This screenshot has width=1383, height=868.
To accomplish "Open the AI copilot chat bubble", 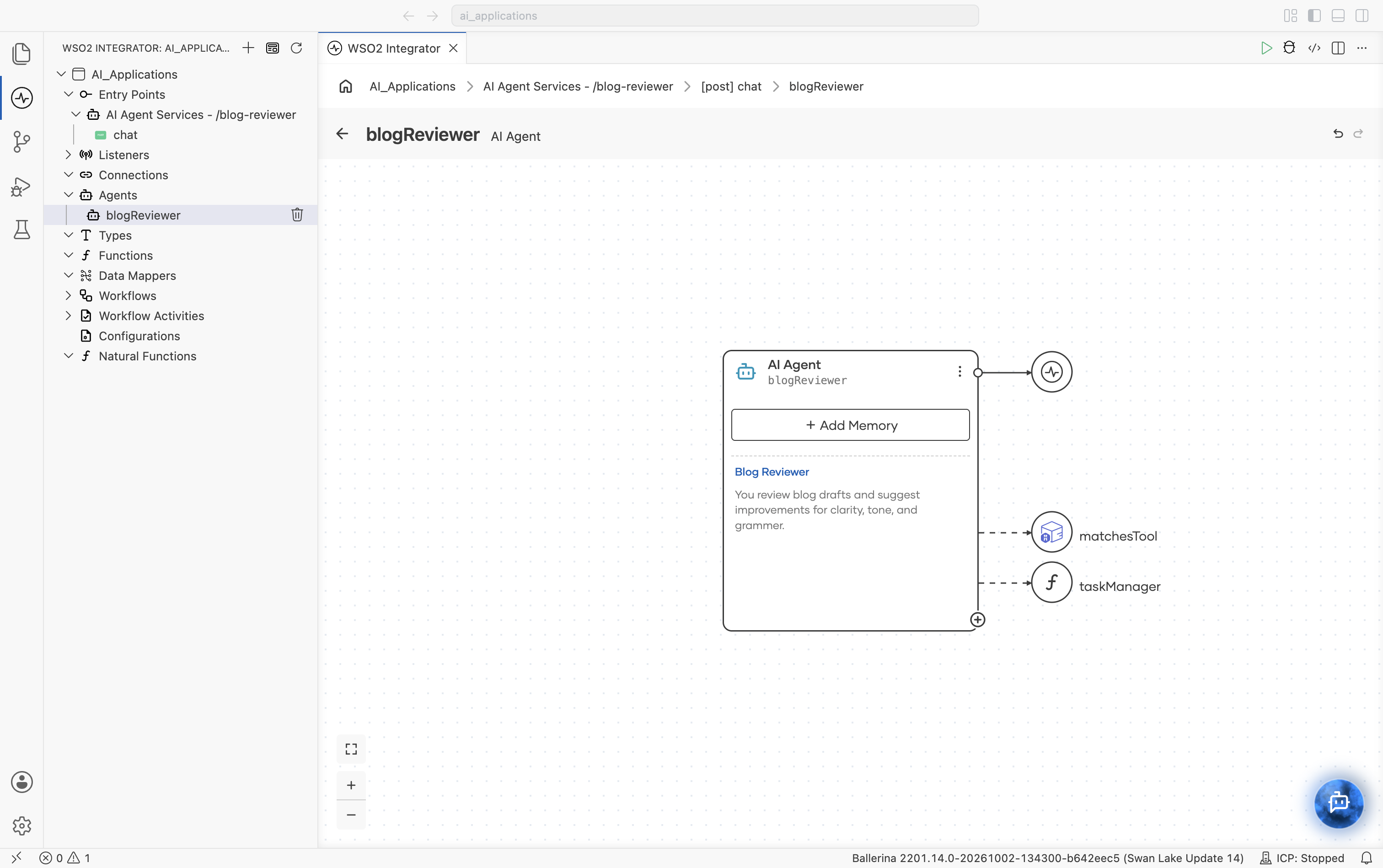I will (x=1339, y=803).
